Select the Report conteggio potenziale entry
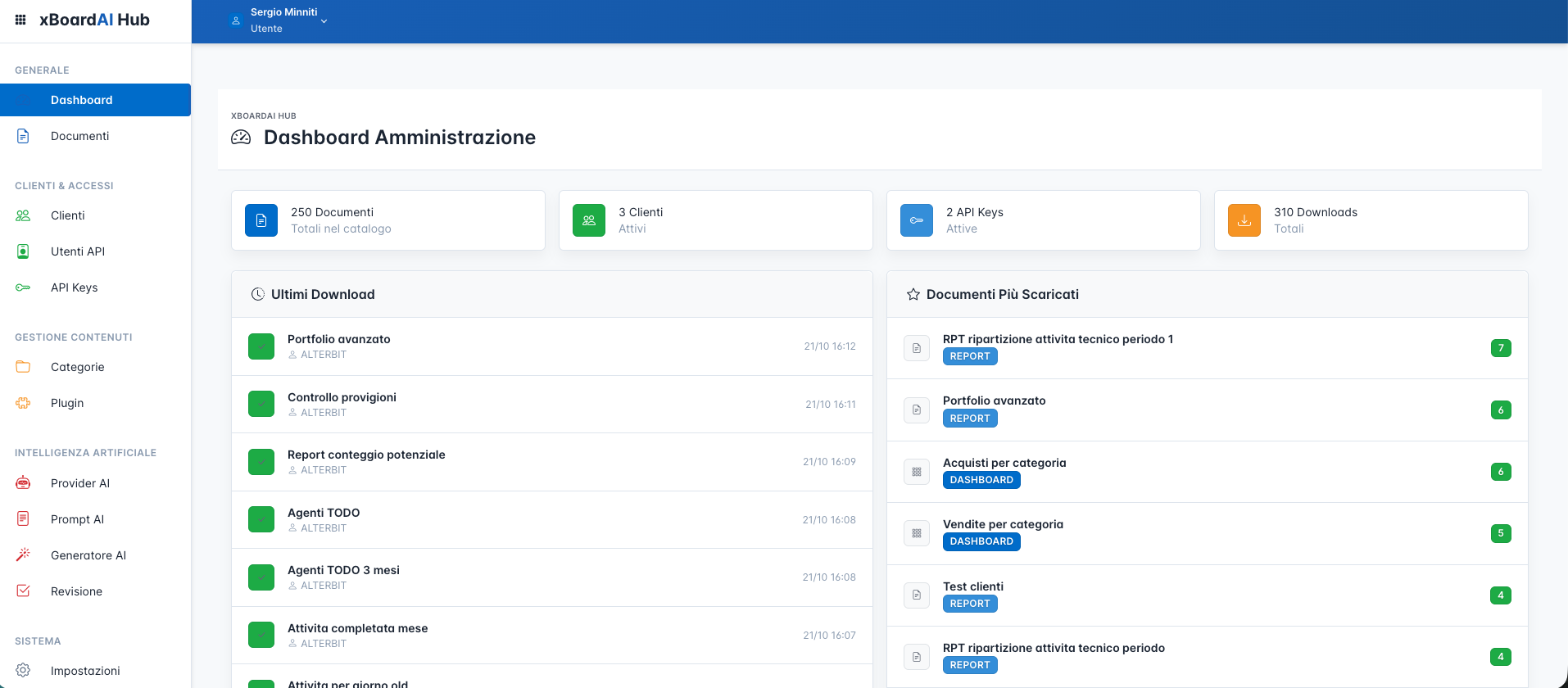Viewport: 1568px width, 688px height. (x=552, y=462)
